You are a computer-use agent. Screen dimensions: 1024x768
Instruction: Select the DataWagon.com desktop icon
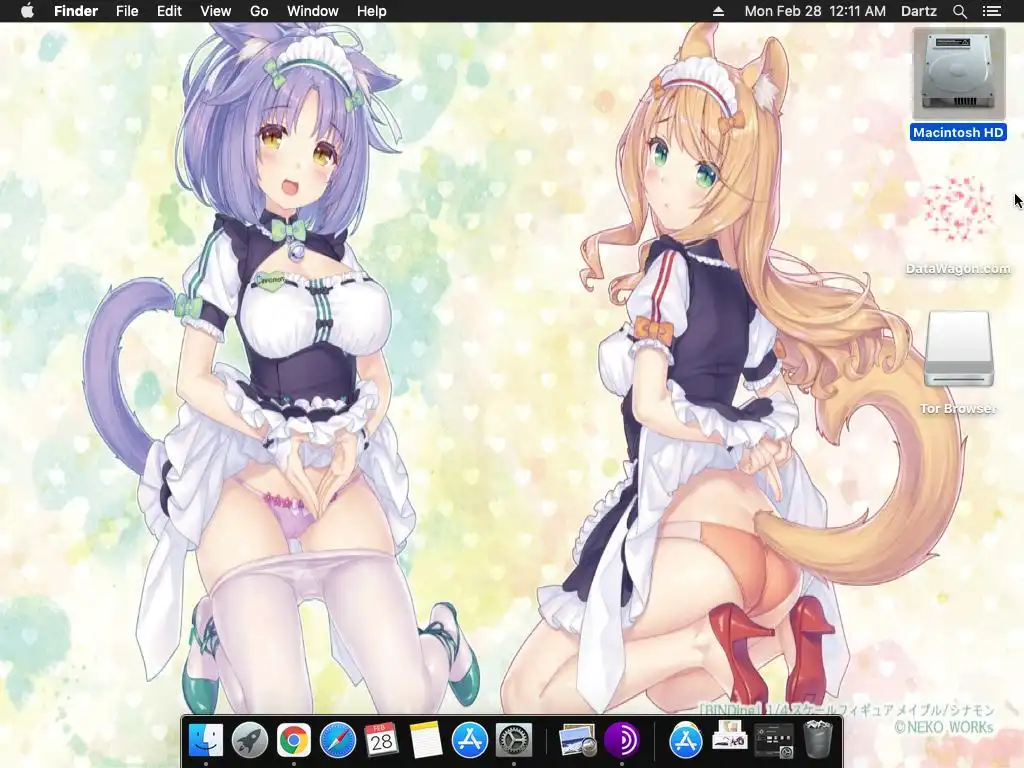point(958,209)
